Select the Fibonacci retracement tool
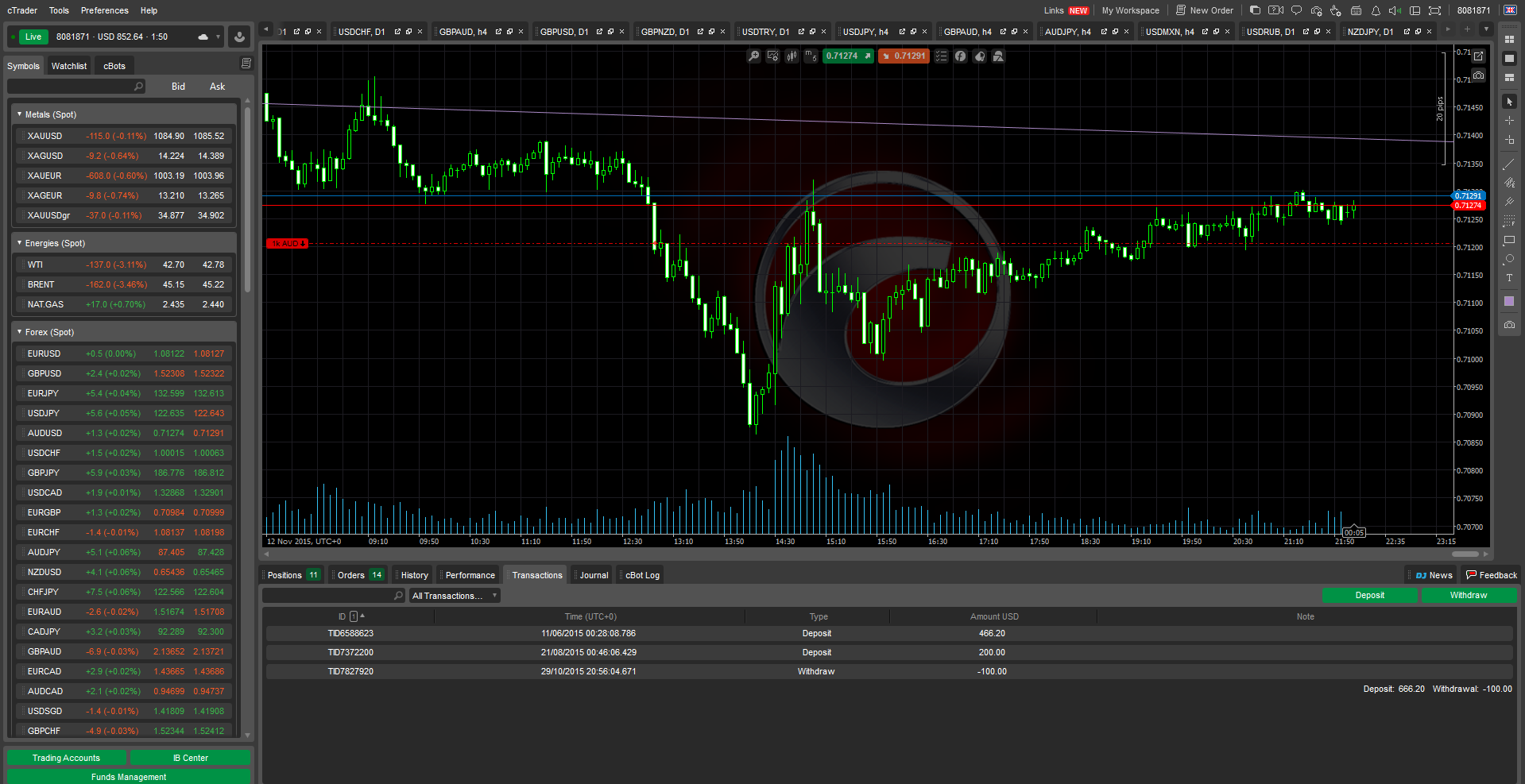This screenshot has height=784, width=1525. [1509, 221]
